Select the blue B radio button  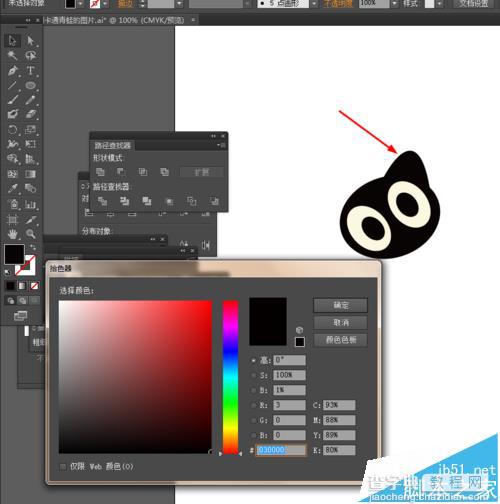(254, 435)
